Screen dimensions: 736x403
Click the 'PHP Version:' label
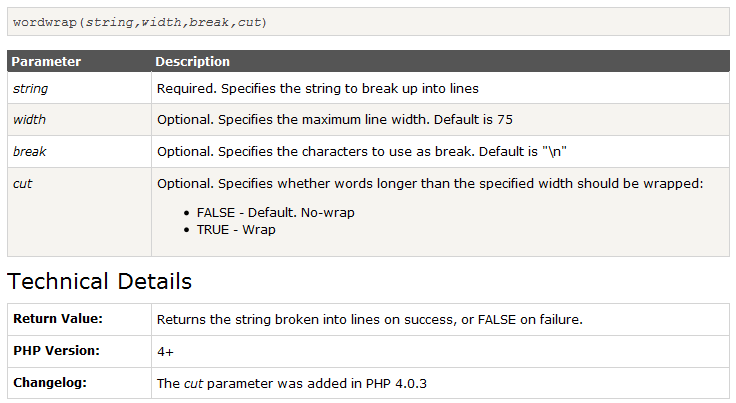pyautogui.click(x=56, y=351)
